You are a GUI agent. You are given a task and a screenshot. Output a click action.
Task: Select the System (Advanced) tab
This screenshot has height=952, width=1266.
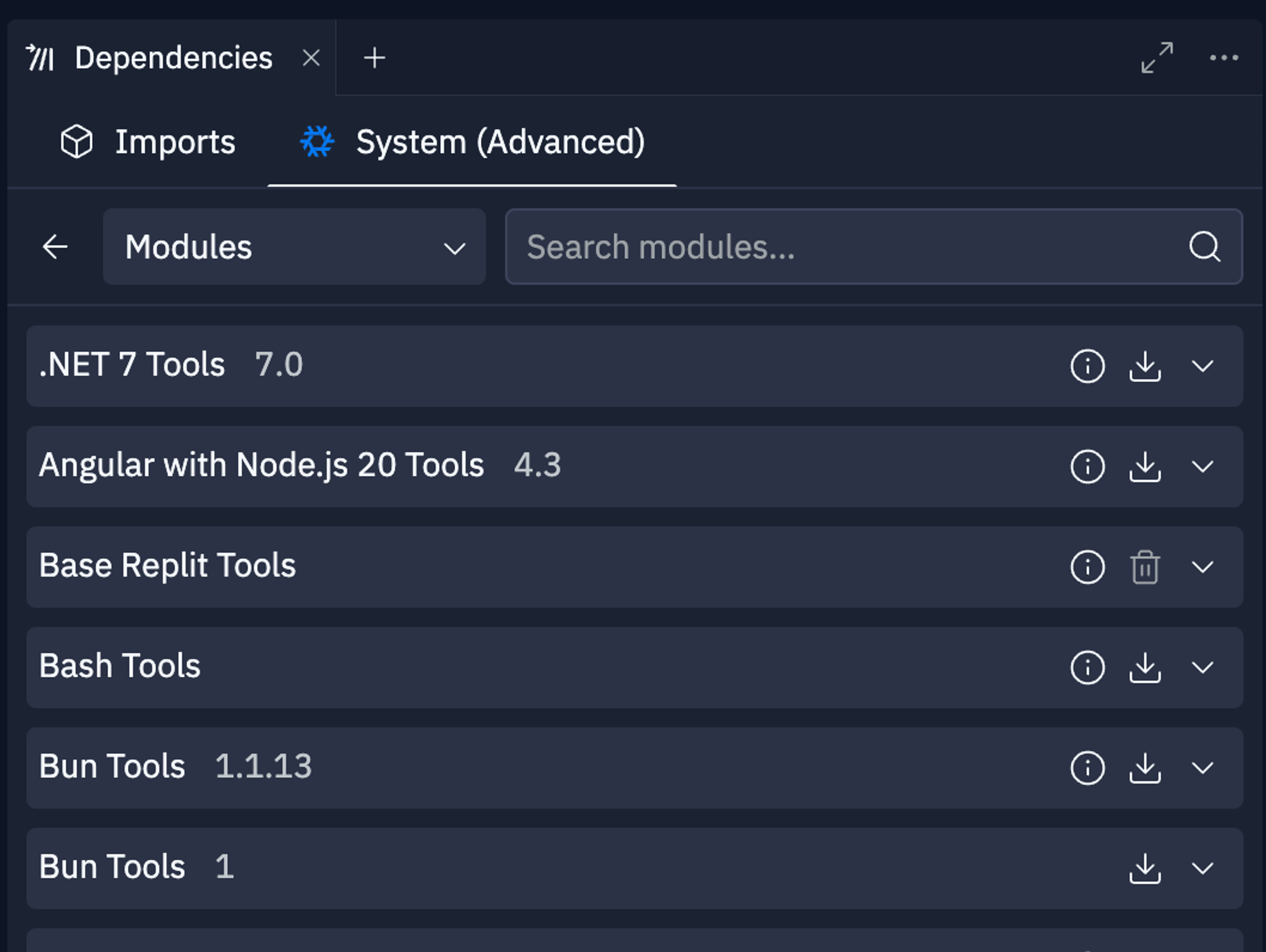pos(472,142)
